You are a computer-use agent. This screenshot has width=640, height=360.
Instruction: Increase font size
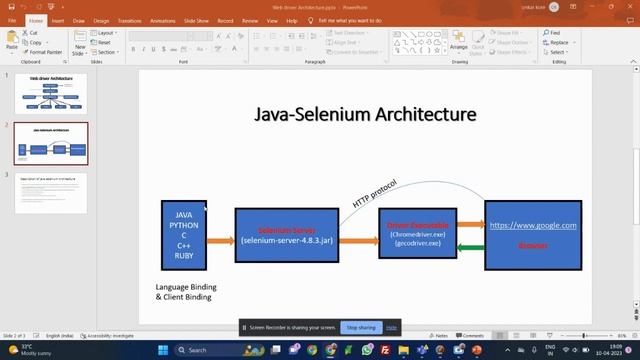pos(219,36)
